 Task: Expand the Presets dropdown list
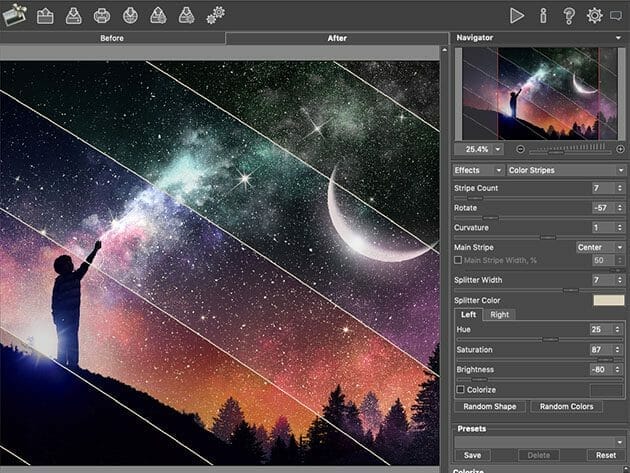pos(540,441)
